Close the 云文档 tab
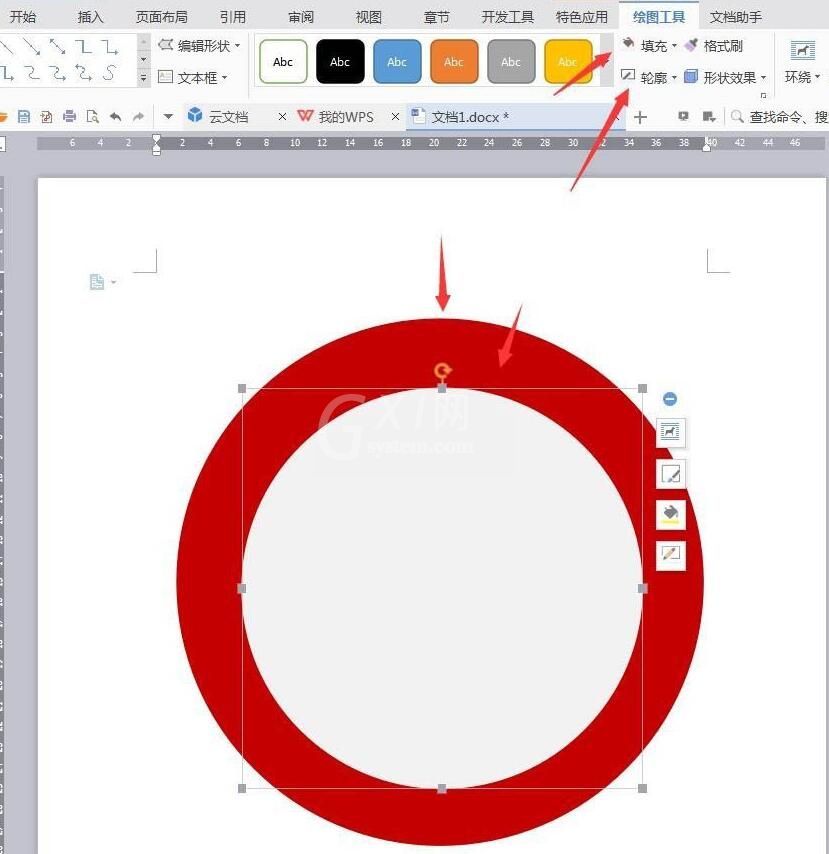 tap(282, 117)
